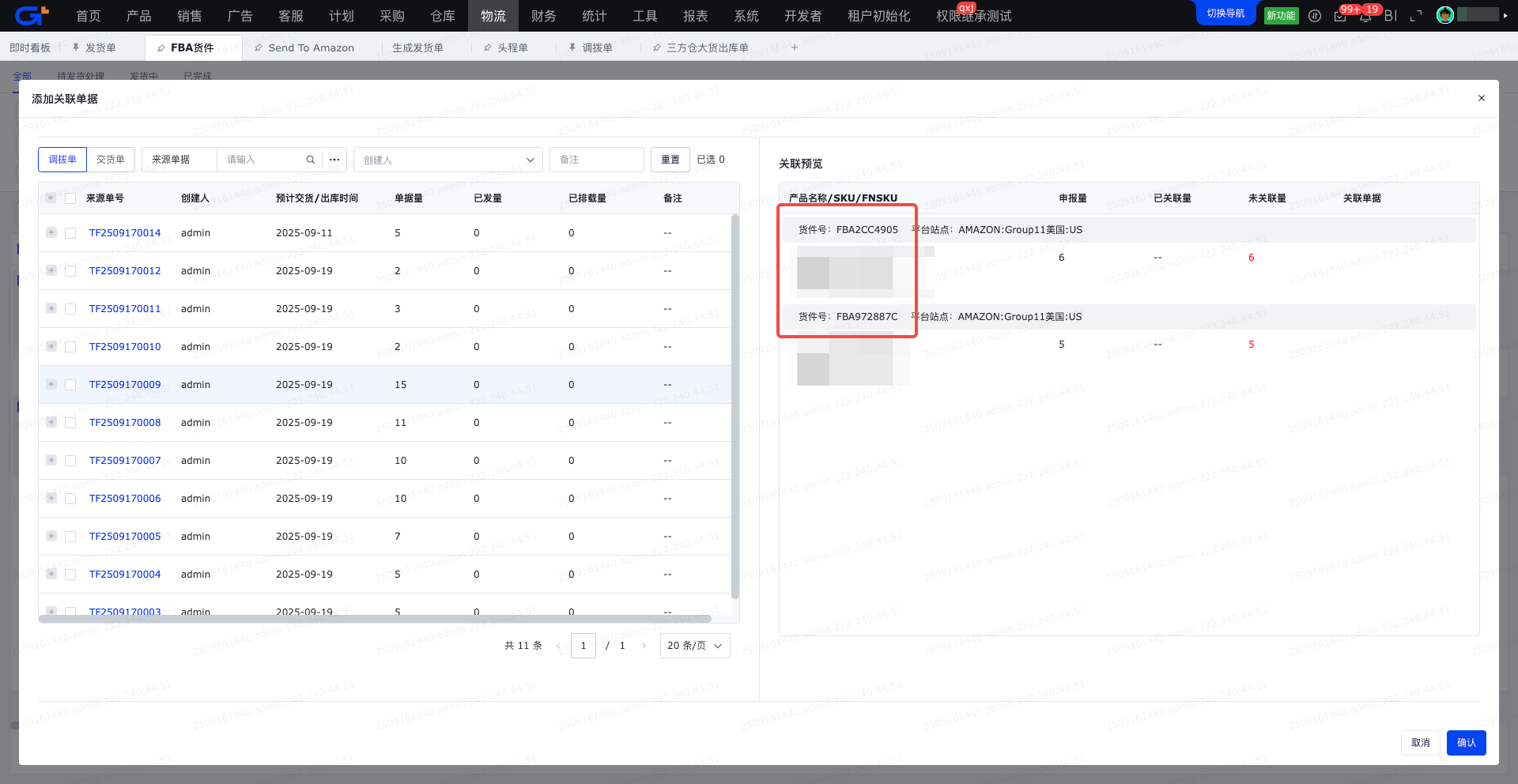Open the 来源单据 field type selector
Image resolution: width=1518 pixels, height=784 pixels.
179,160
